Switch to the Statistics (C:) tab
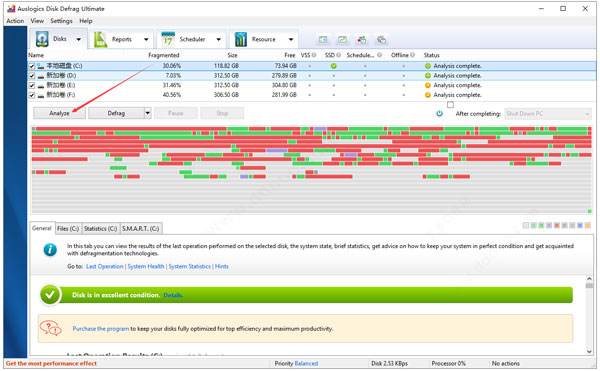This screenshot has width=600, height=371. (101, 228)
